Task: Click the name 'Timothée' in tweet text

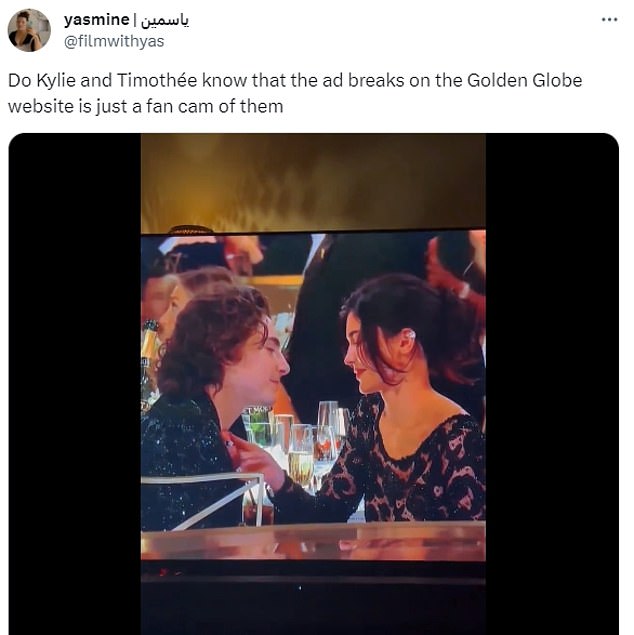Action: pyautogui.click(x=157, y=80)
